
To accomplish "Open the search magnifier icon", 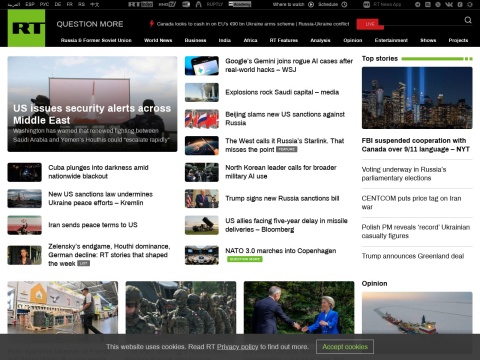I will [x=468, y=20].
